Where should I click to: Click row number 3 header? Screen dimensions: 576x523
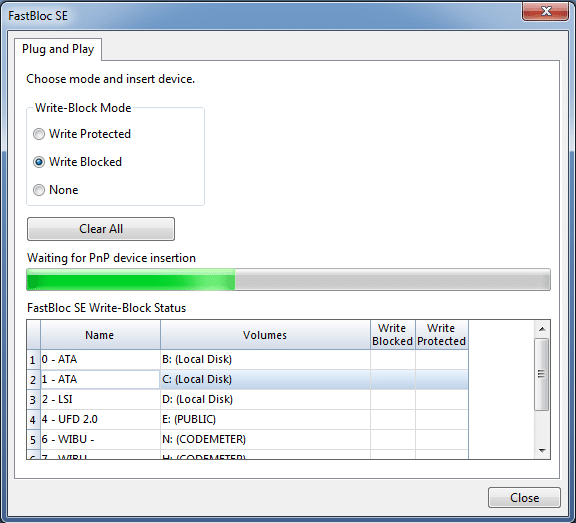tap(33, 399)
